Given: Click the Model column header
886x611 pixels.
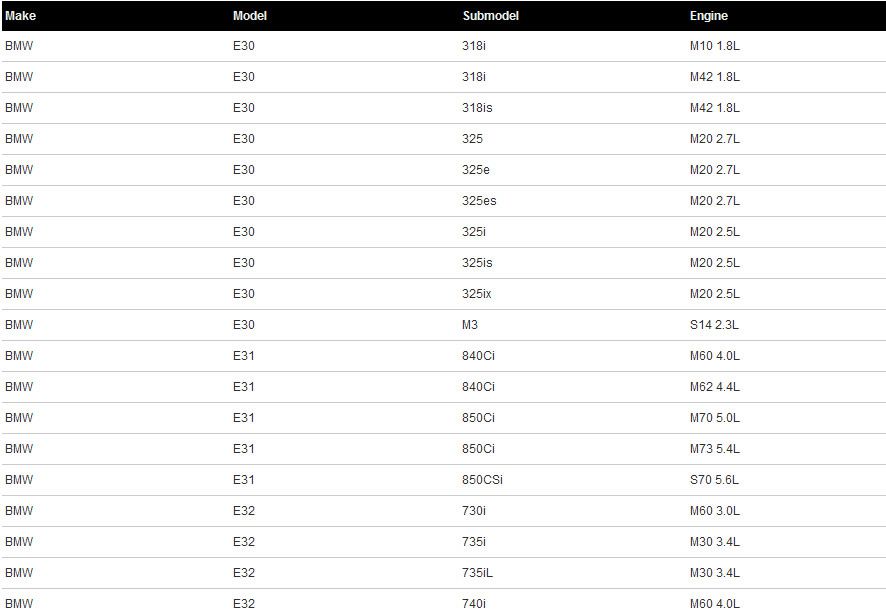Looking at the screenshot, I should click(249, 16).
